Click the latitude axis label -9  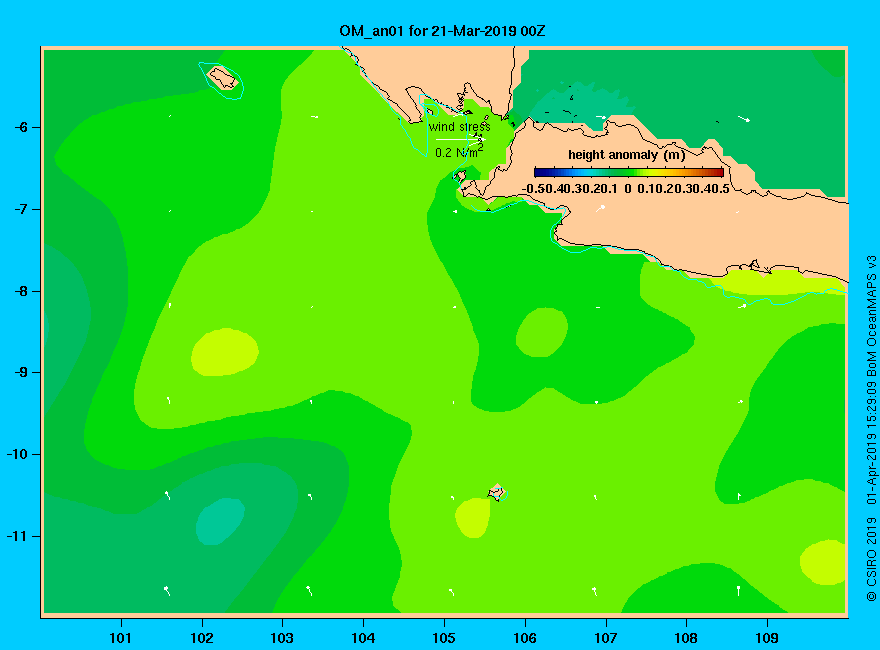tap(21, 373)
